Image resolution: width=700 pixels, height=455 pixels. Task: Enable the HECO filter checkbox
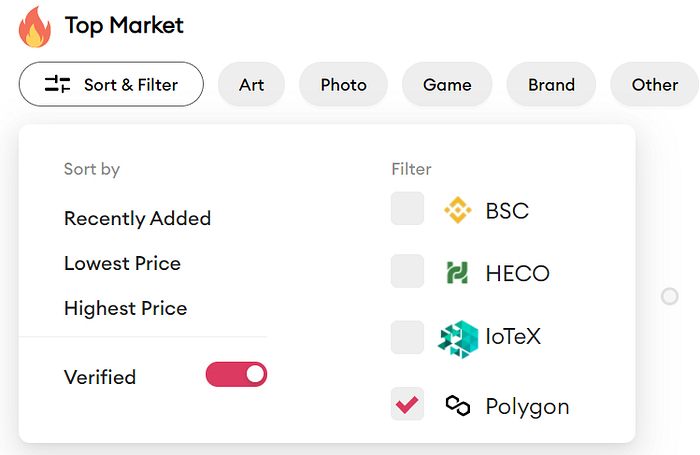pyautogui.click(x=407, y=271)
